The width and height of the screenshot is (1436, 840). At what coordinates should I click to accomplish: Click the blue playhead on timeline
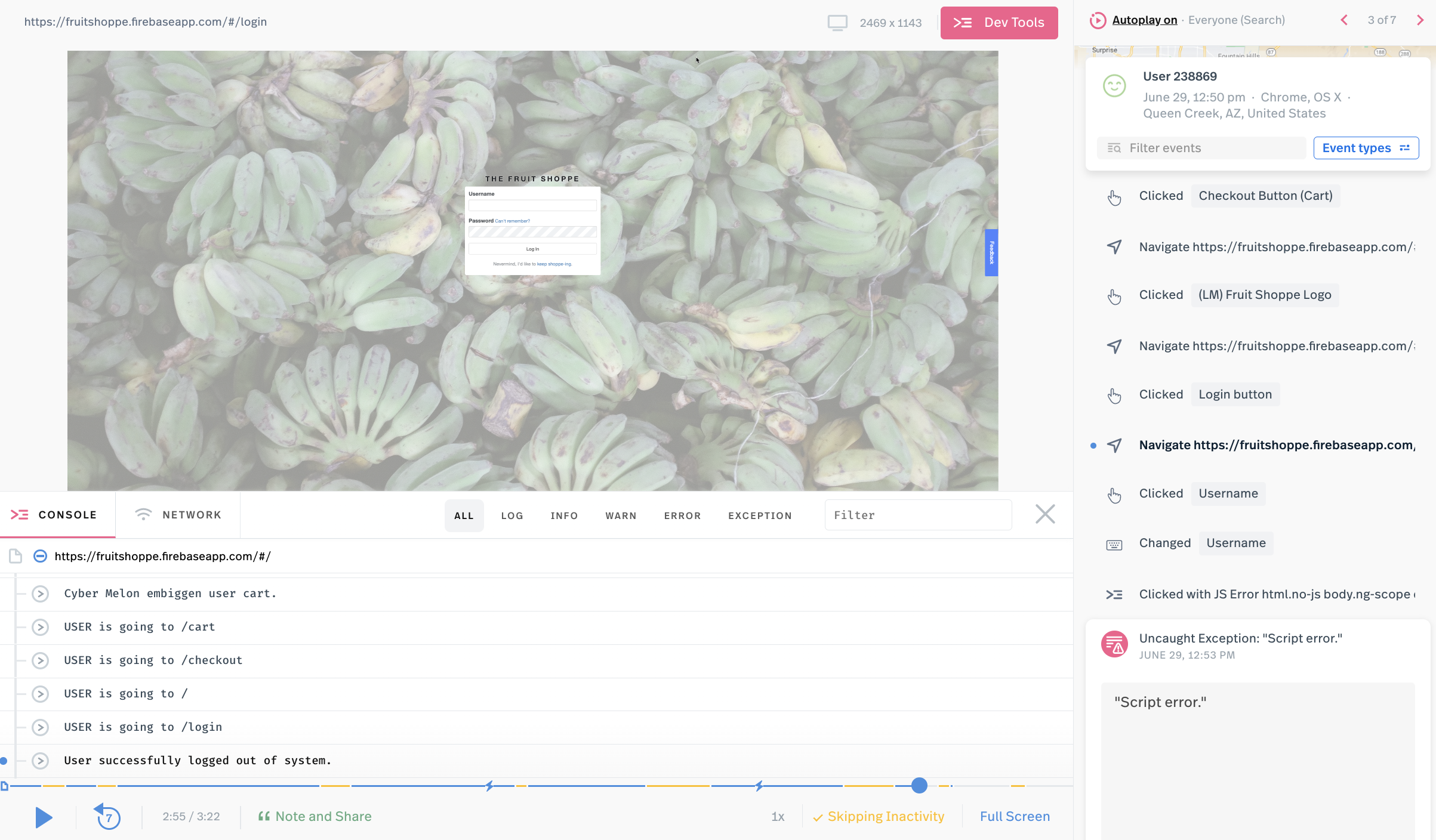tap(919, 786)
